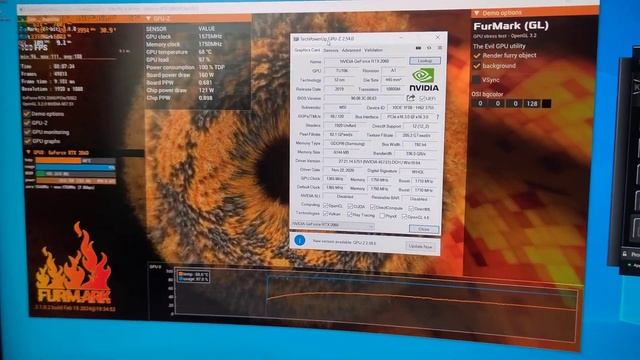Image resolution: width=640 pixels, height=360 pixels.
Task: Open the GPU selection dropdown in GPU-Z
Action: click(x=333, y=224)
